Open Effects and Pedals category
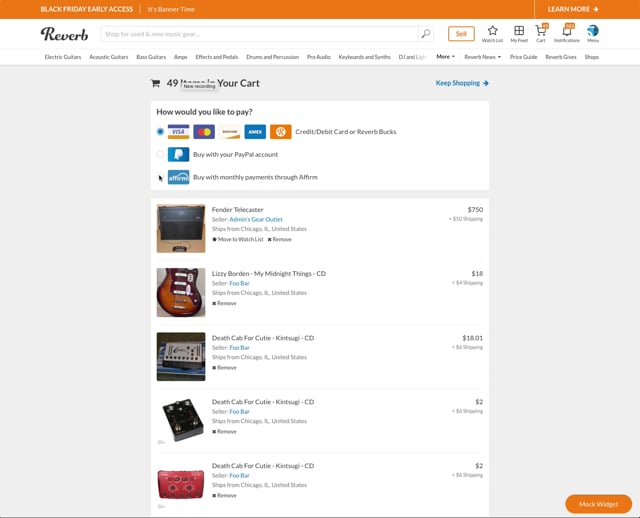 (217, 57)
